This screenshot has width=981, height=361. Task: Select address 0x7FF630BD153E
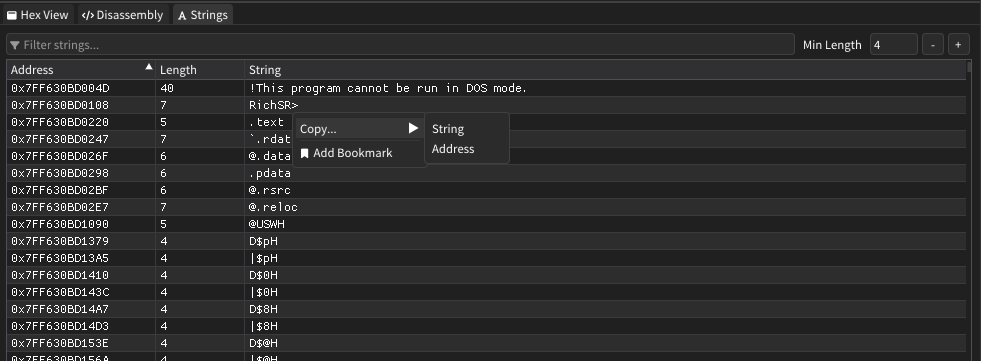pyautogui.click(x=60, y=343)
